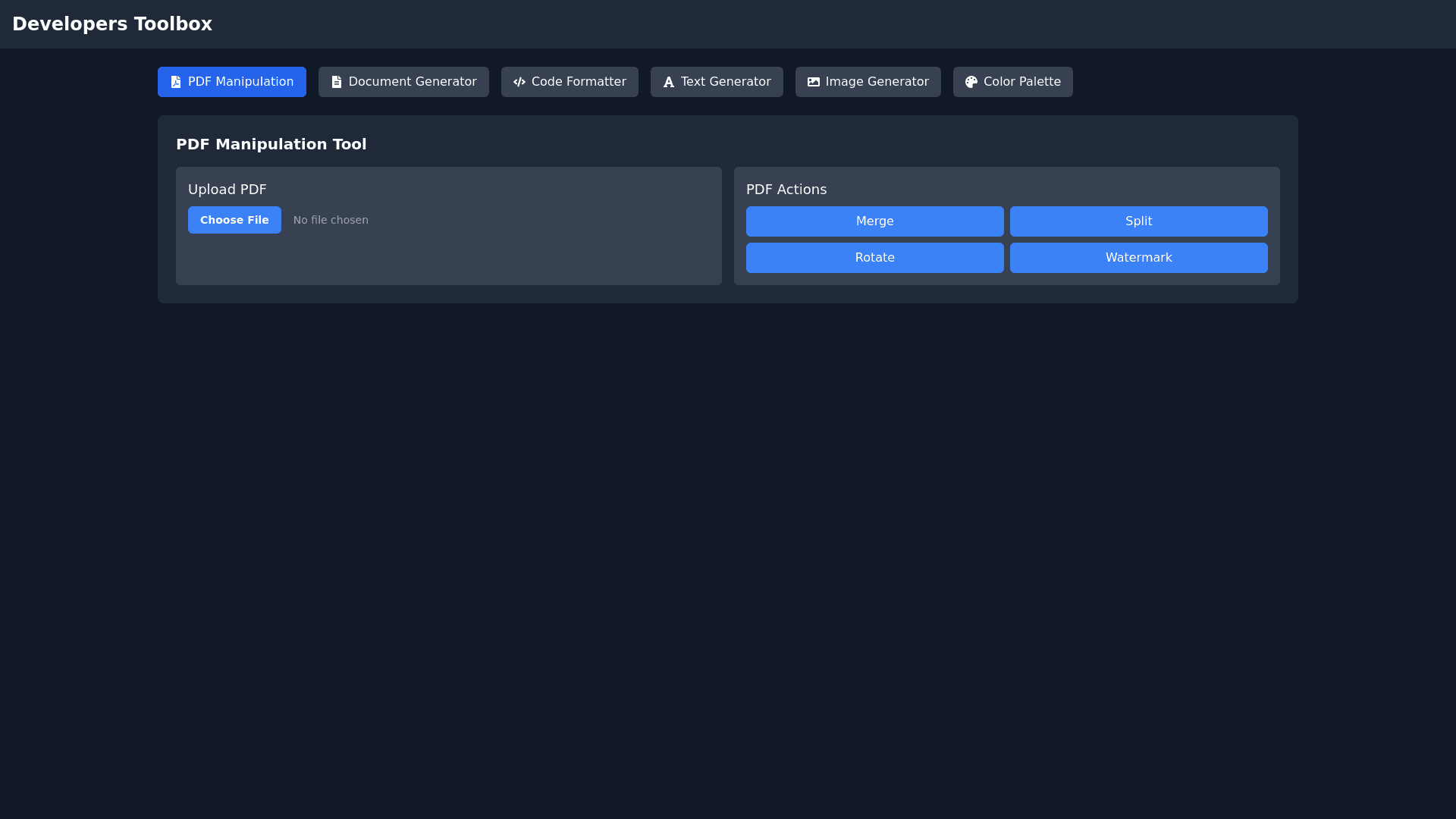The height and width of the screenshot is (819, 1456).
Task: Switch to the Document Generator tab
Action: click(x=413, y=82)
